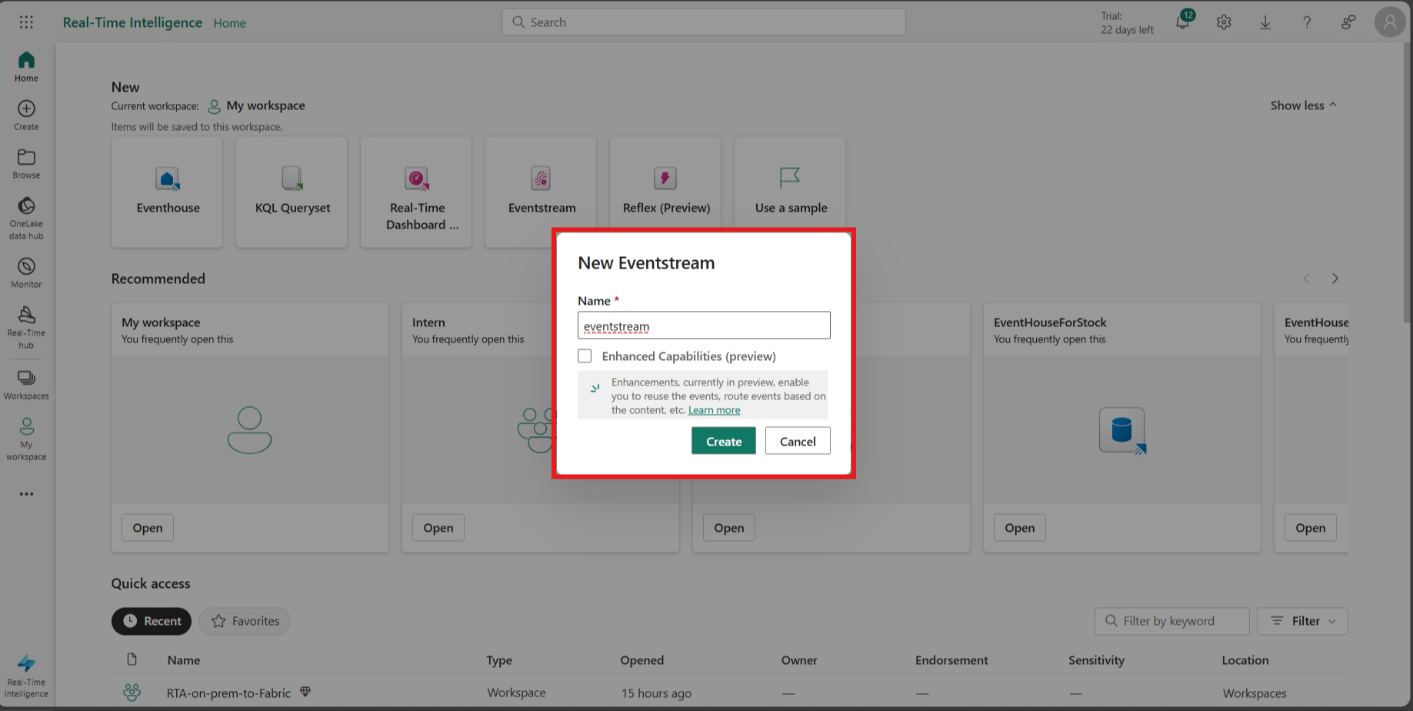Select the KQL Queryset tile
Screen dimensions: 1413x711
point(292,192)
